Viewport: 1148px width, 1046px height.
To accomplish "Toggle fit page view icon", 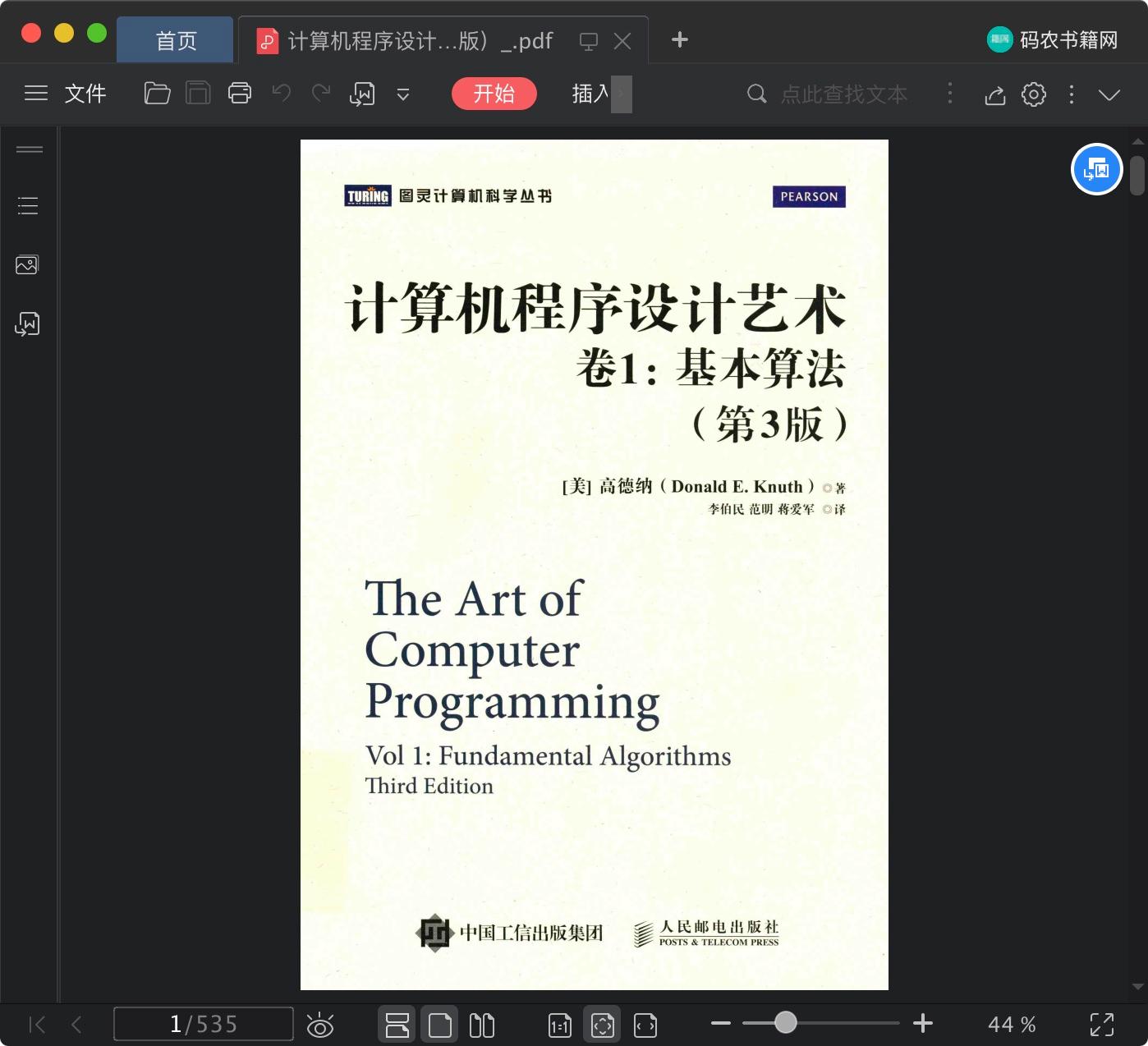I will pyautogui.click(x=603, y=1025).
